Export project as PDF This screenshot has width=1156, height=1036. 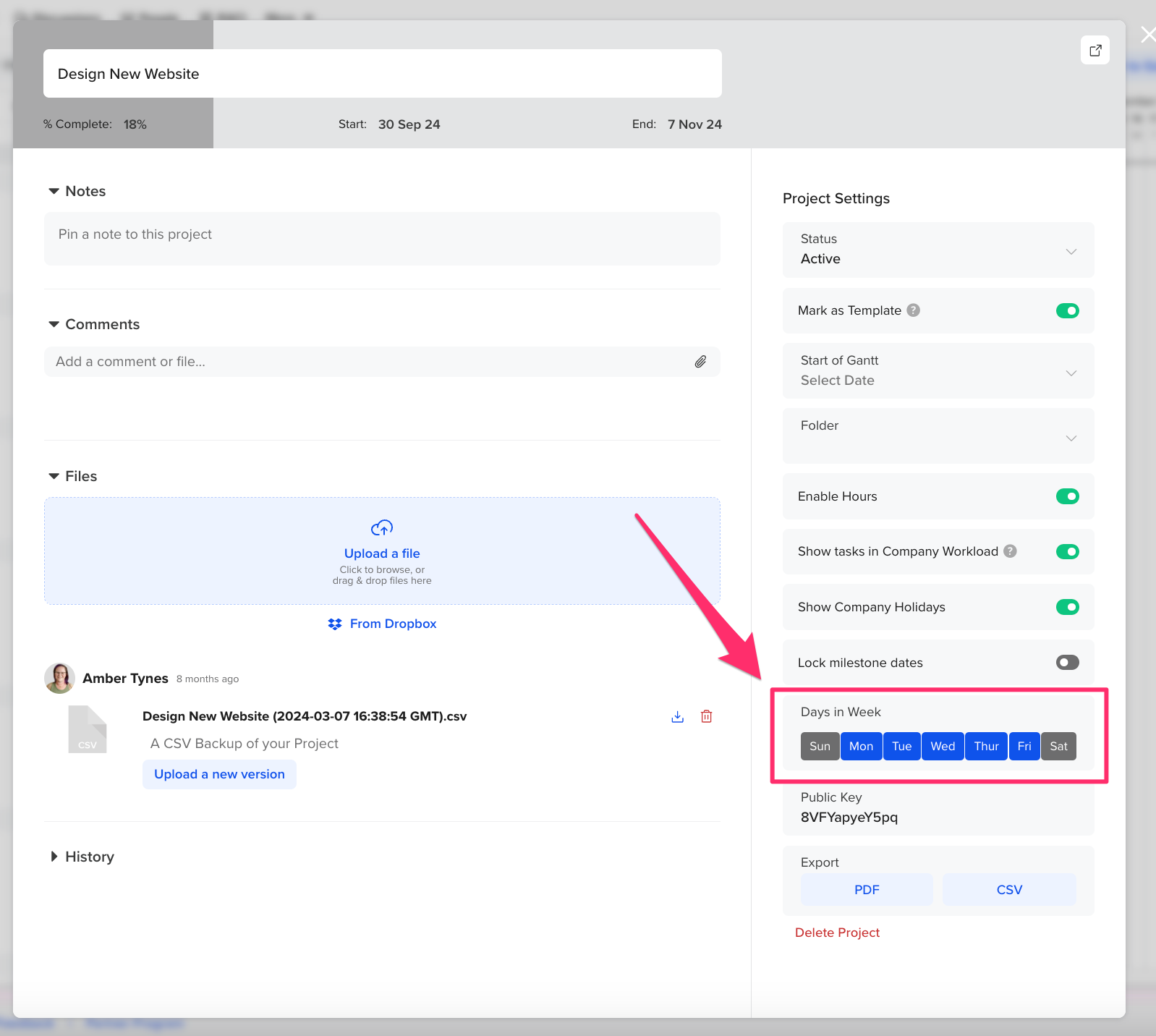click(866, 890)
